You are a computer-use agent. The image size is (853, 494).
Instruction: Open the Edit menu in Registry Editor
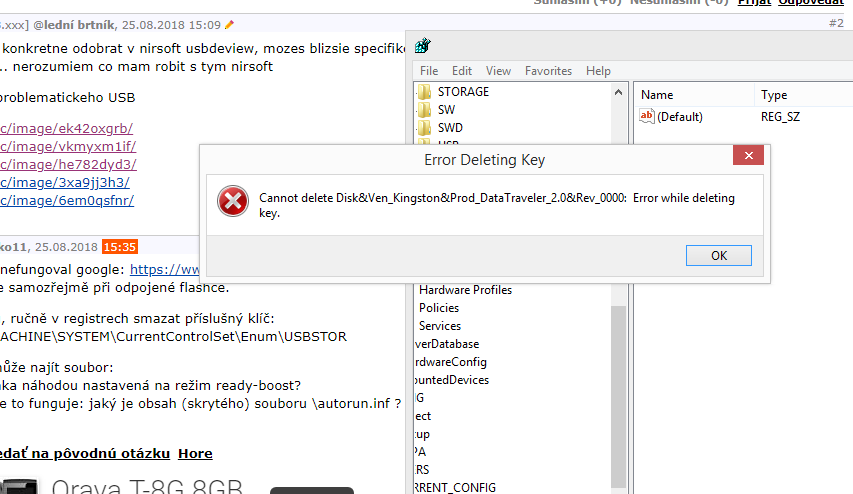pos(462,71)
